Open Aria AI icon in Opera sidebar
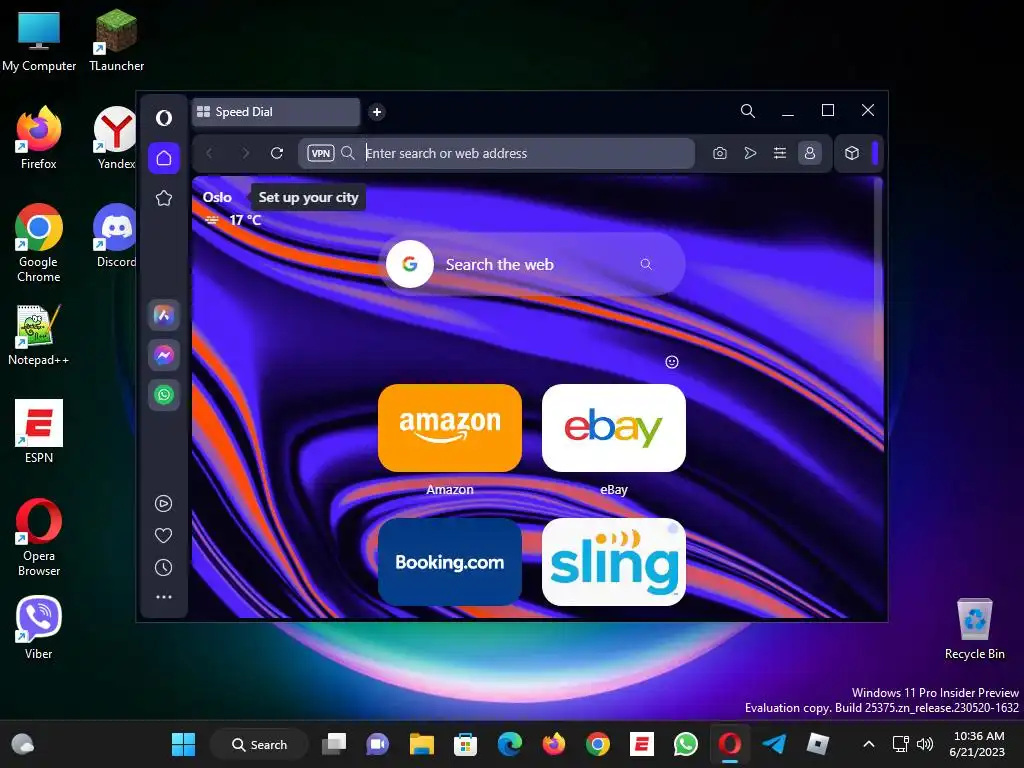Viewport: 1024px width, 768px height. pyautogui.click(x=164, y=315)
